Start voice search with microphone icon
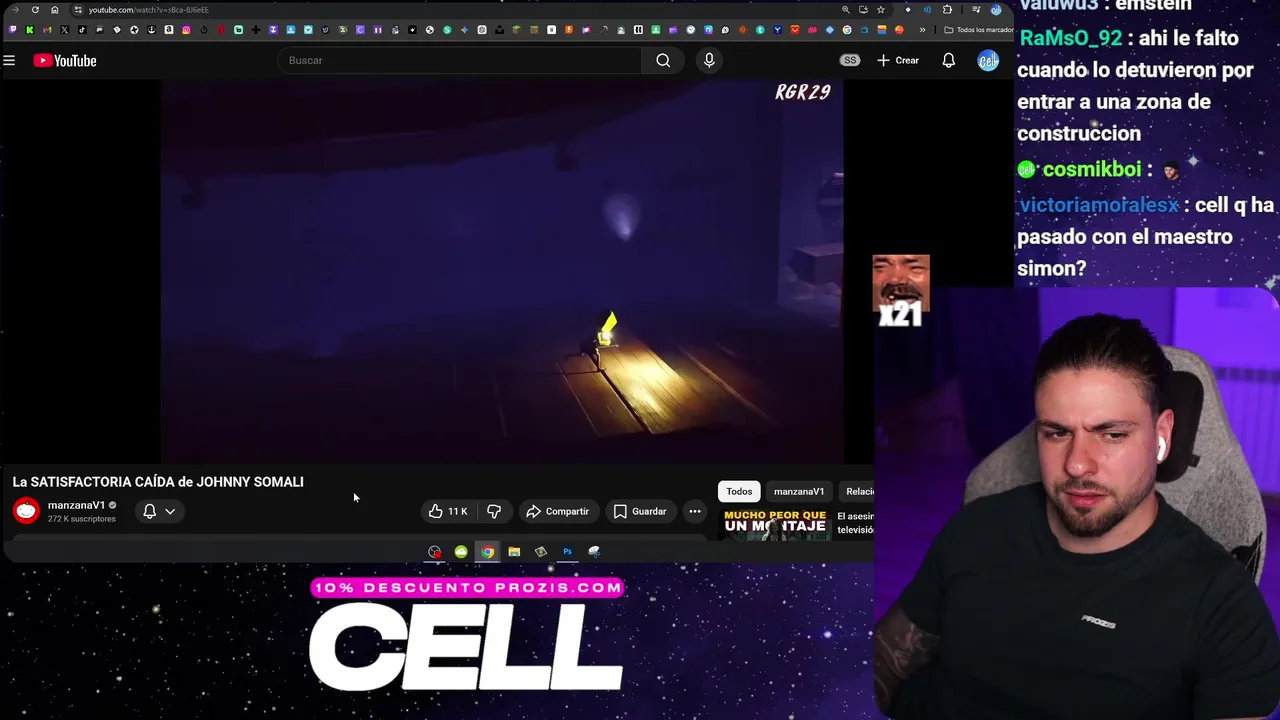Screen dimensions: 1280x720 point(709,61)
